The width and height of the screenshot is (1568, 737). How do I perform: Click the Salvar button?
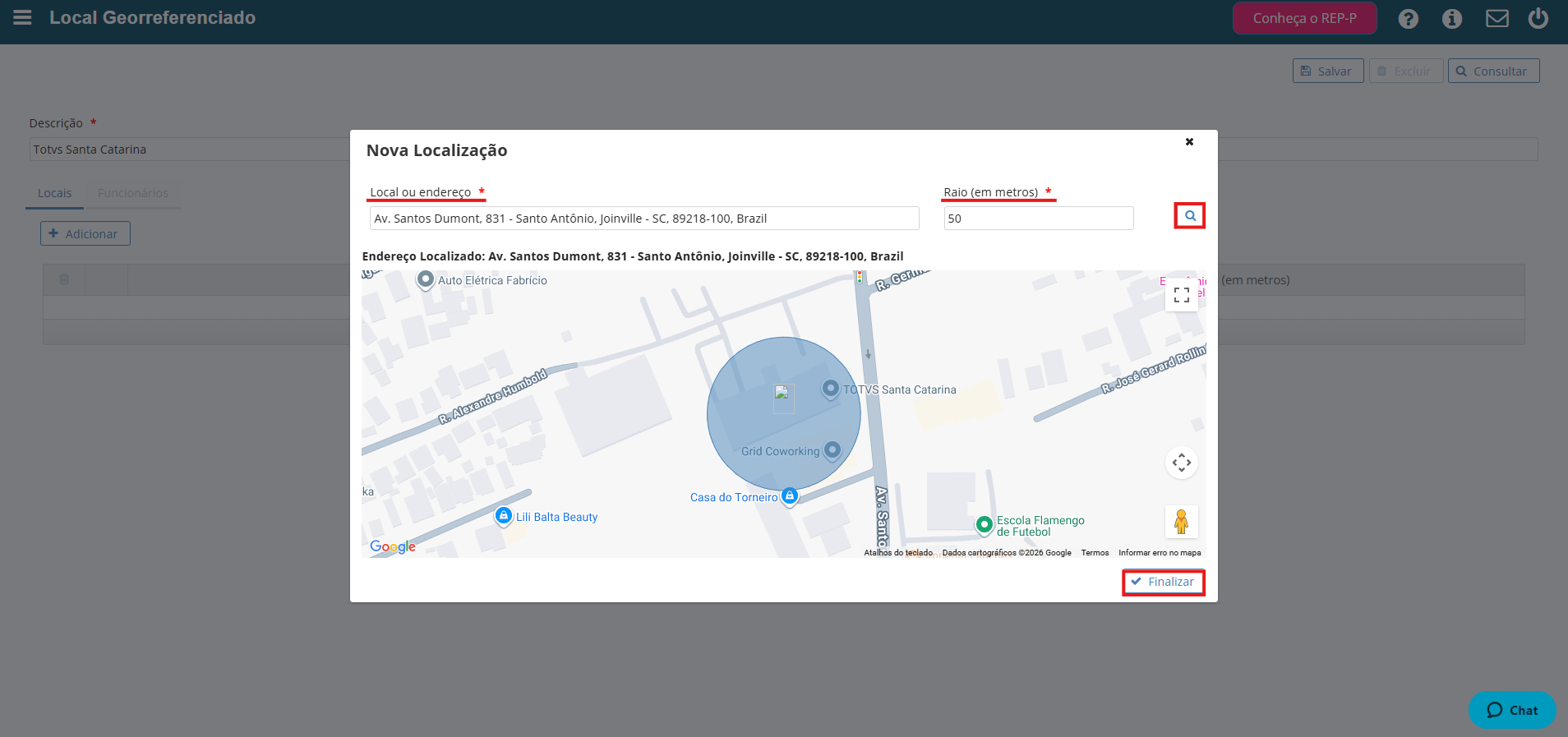(1328, 71)
